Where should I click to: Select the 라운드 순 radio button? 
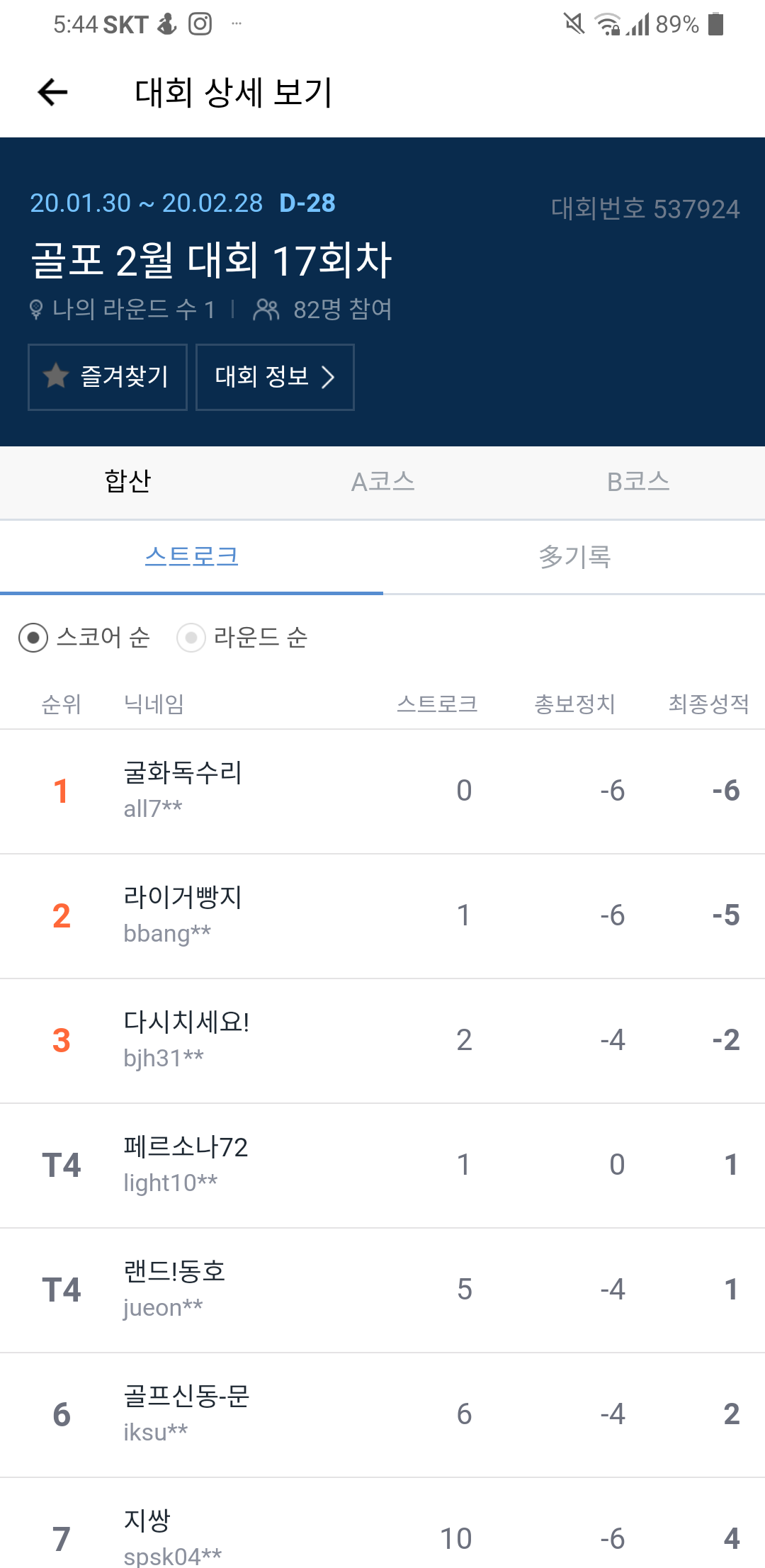coord(191,638)
